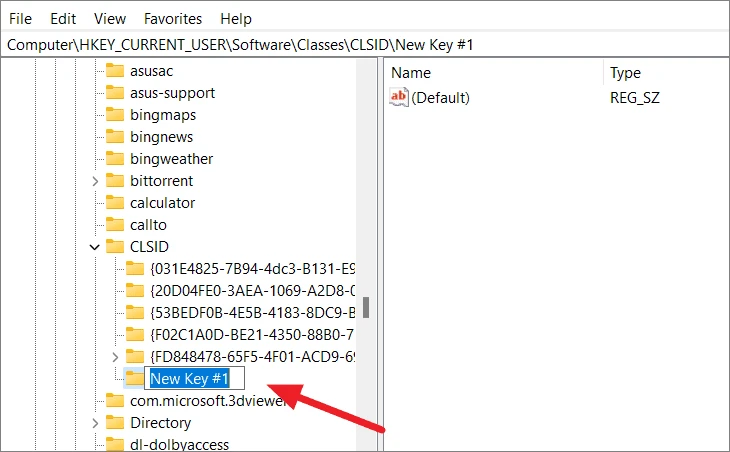730x452 pixels.
Task: Click the calculator folder icon
Action: [114, 203]
